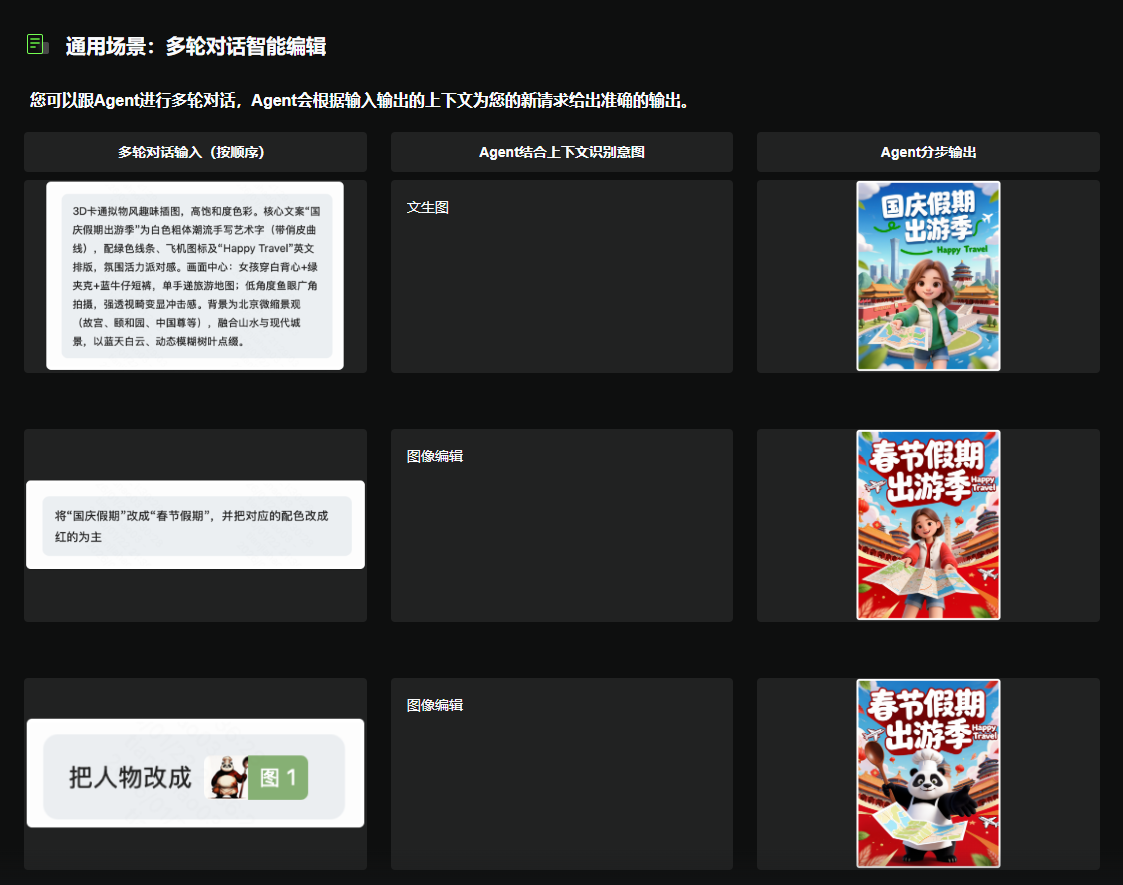
Task: Open the 春节假期 poster with the panda chef
Action: 928,773
